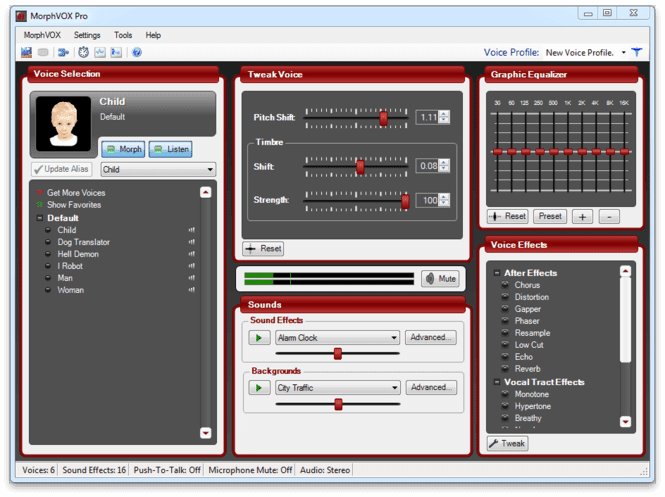Screen dimensions: 665x497
Task: Enable the Chorus after effect
Action: coord(505,285)
